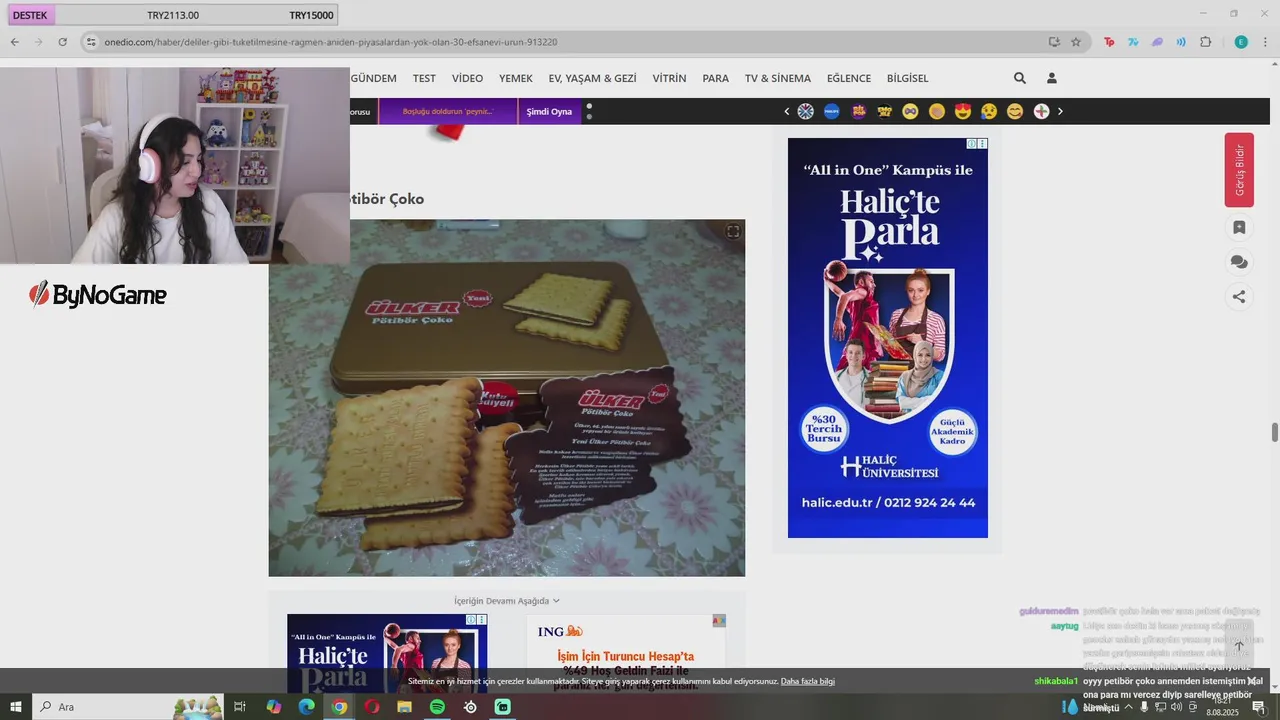Screen dimensions: 1280x720
Task: Open the red Tp browser extension
Action: tap(1109, 42)
